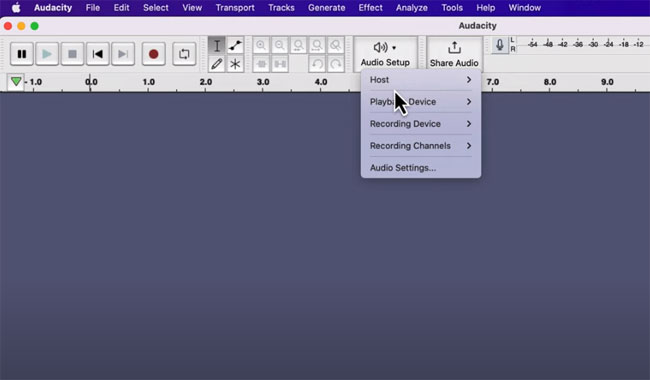
Task: Open the Audacity application menu
Action: point(53,8)
